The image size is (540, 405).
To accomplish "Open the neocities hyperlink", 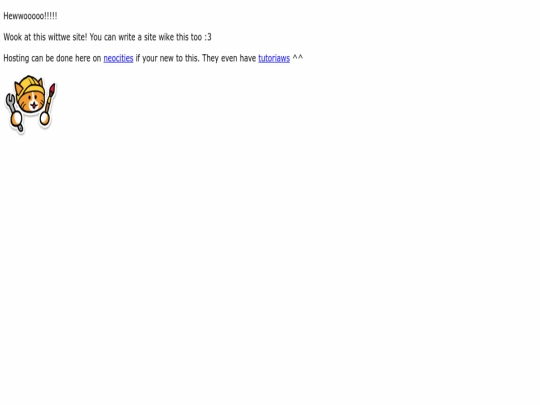I will 118,58.
